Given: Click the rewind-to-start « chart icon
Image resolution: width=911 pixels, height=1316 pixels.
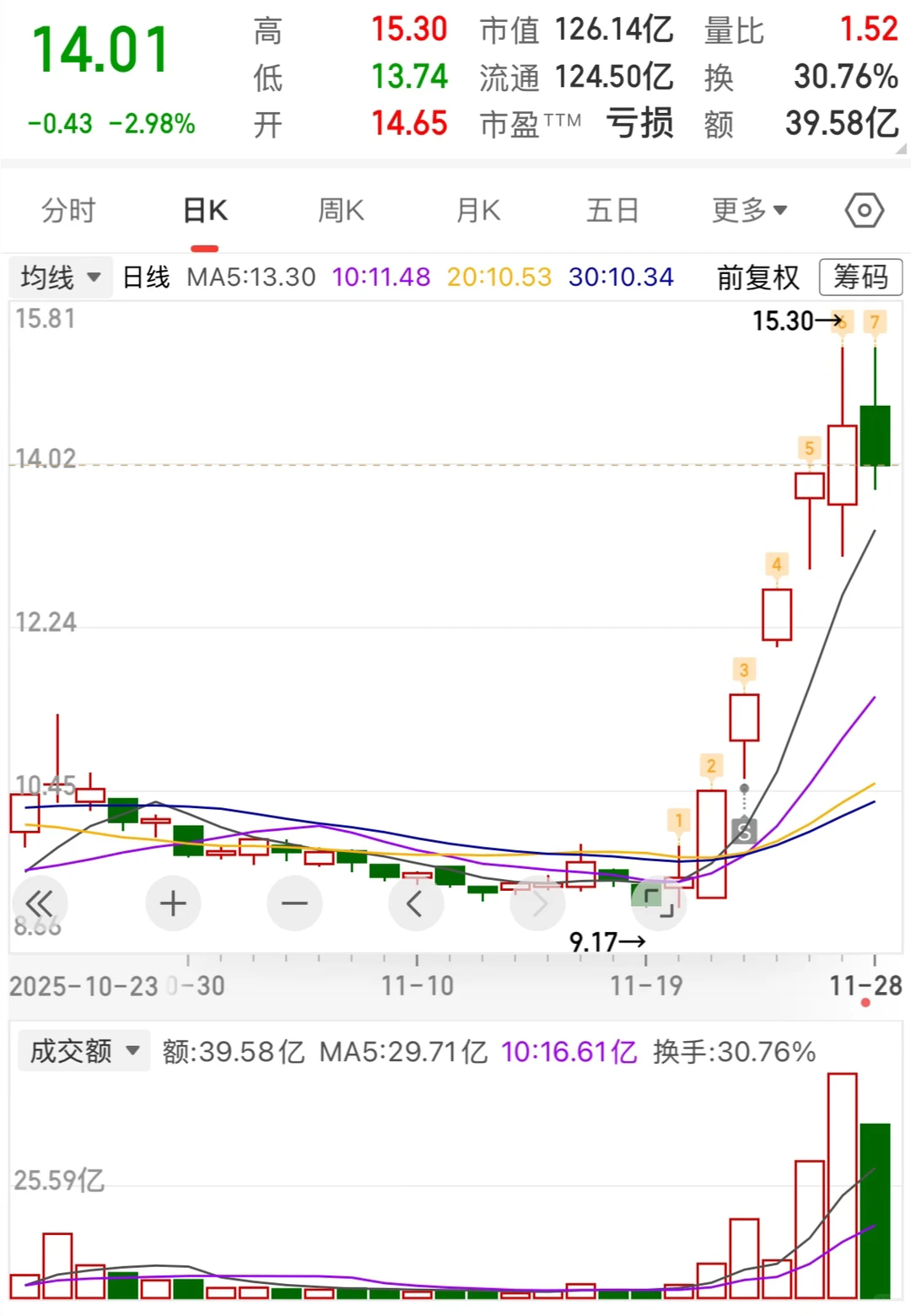Looking at the screenshot, I should (x=41, y=903).
